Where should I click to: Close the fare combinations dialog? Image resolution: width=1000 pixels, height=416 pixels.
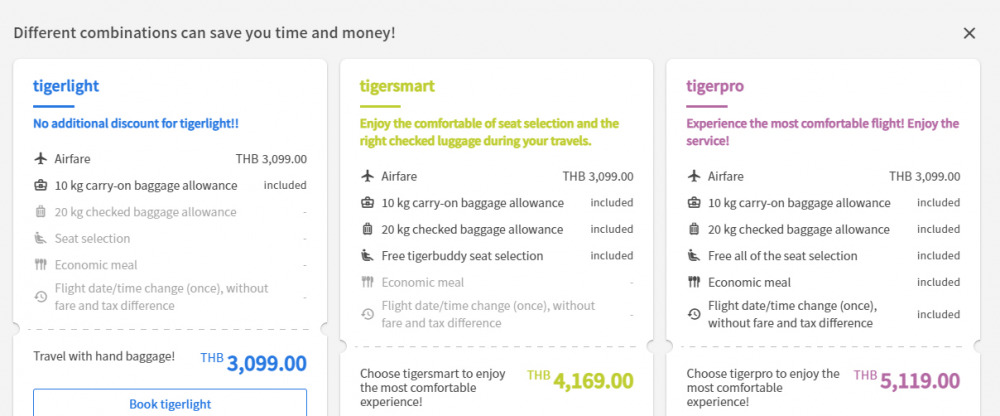[969, 33]
